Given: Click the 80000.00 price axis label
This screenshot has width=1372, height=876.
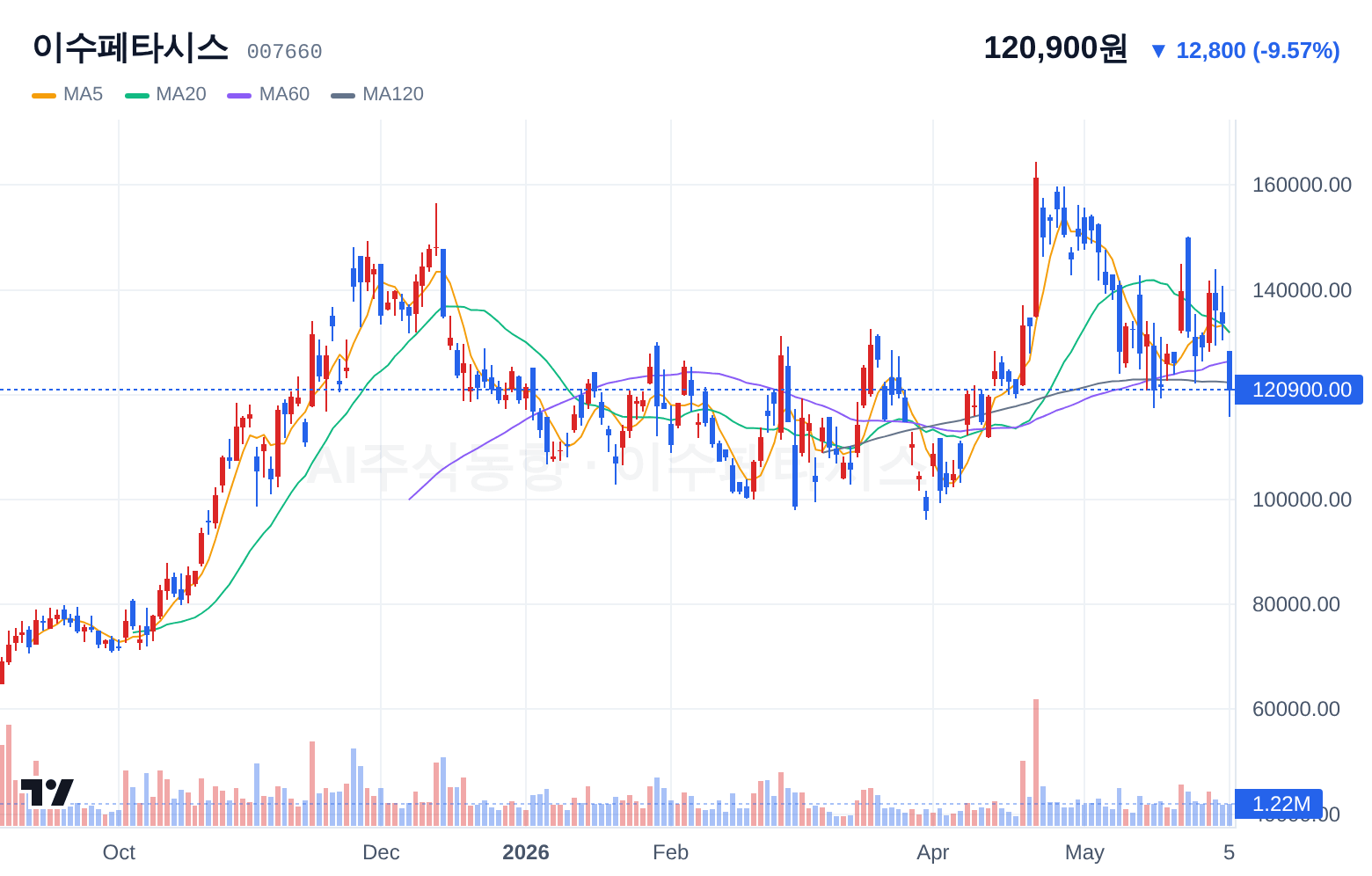Looking at the screenshot, I should coord(1296,604).
